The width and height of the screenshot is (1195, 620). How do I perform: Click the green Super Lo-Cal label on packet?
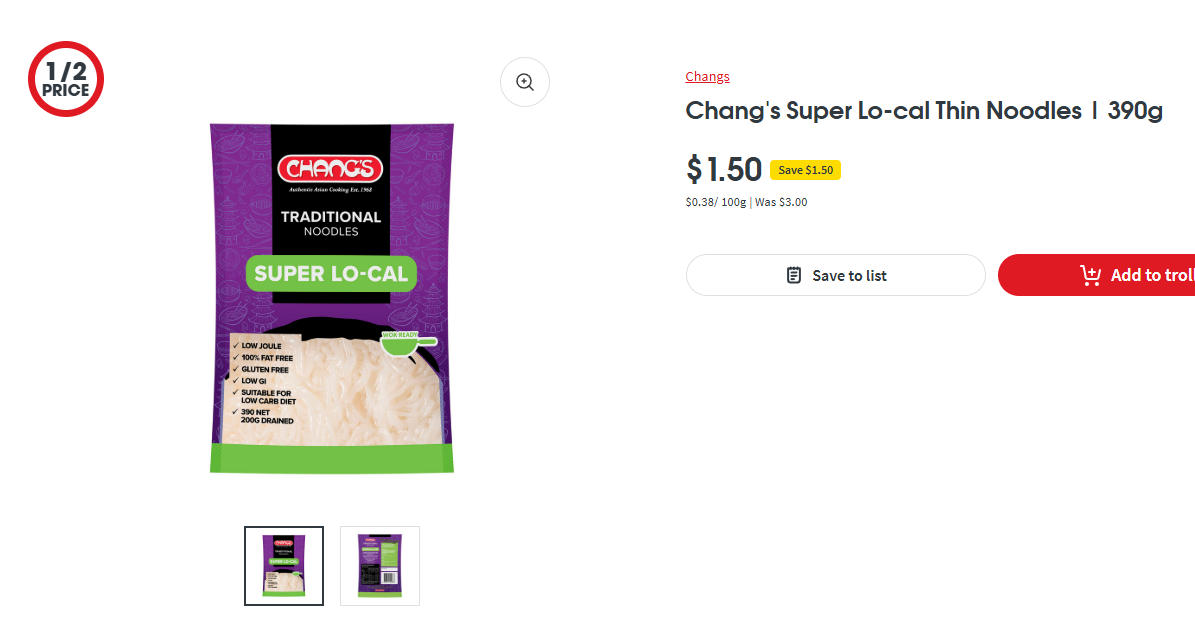click(x=331, y=274)
